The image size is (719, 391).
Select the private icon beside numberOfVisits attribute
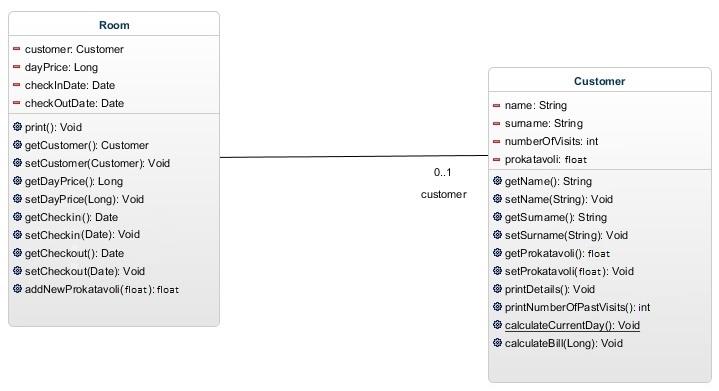pyautogui.click(x=496, y=142)
